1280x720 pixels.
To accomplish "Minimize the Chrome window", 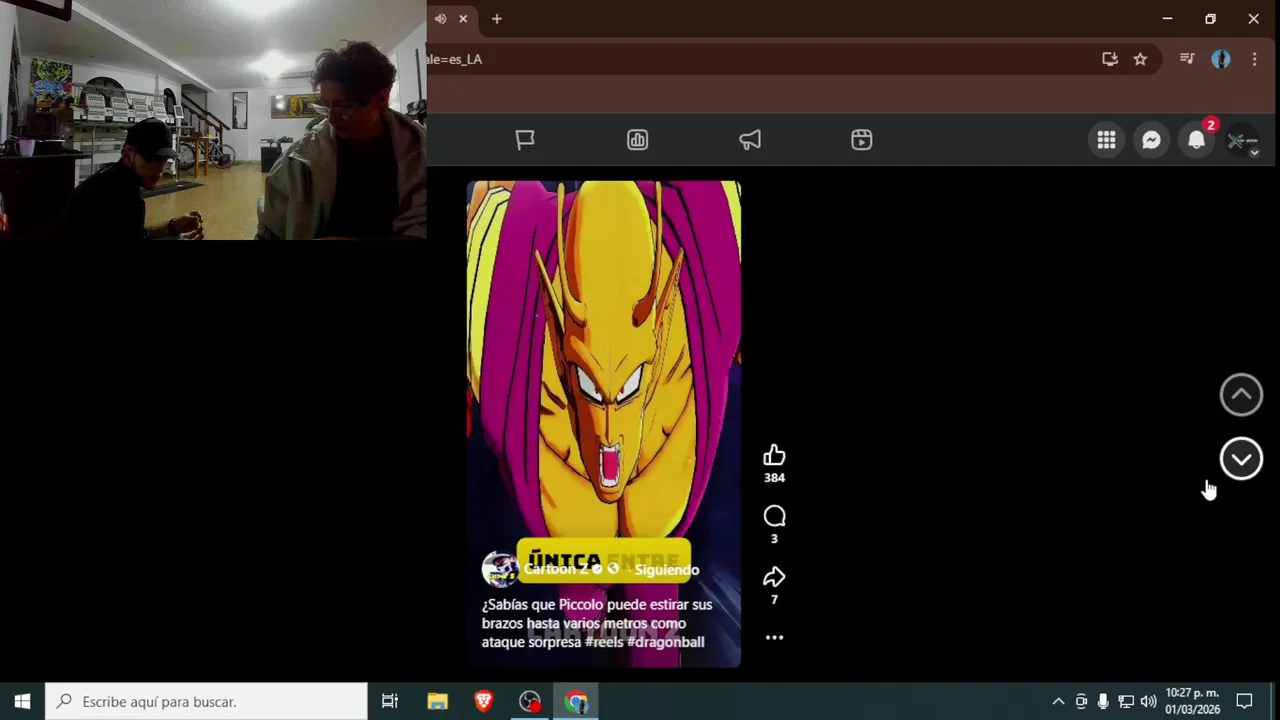I will click(x=1167, y=19).
